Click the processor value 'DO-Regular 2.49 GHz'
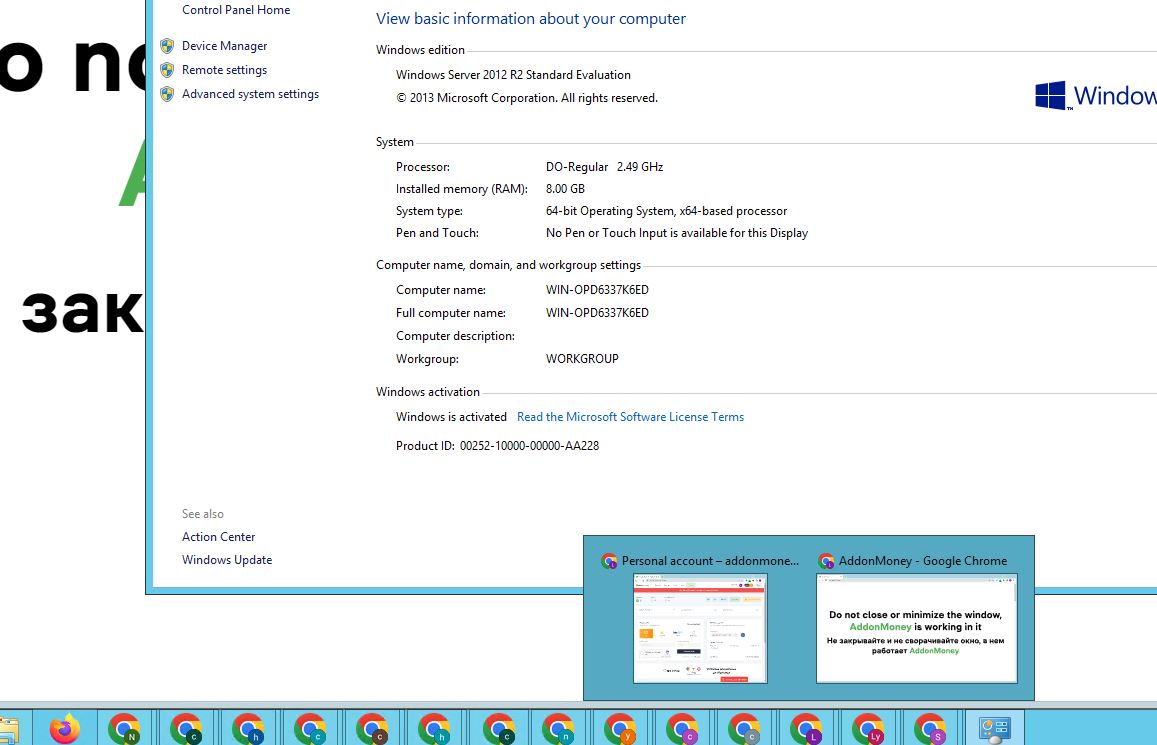The width and height of the screenshot is (1157, 745). point(604,167)
